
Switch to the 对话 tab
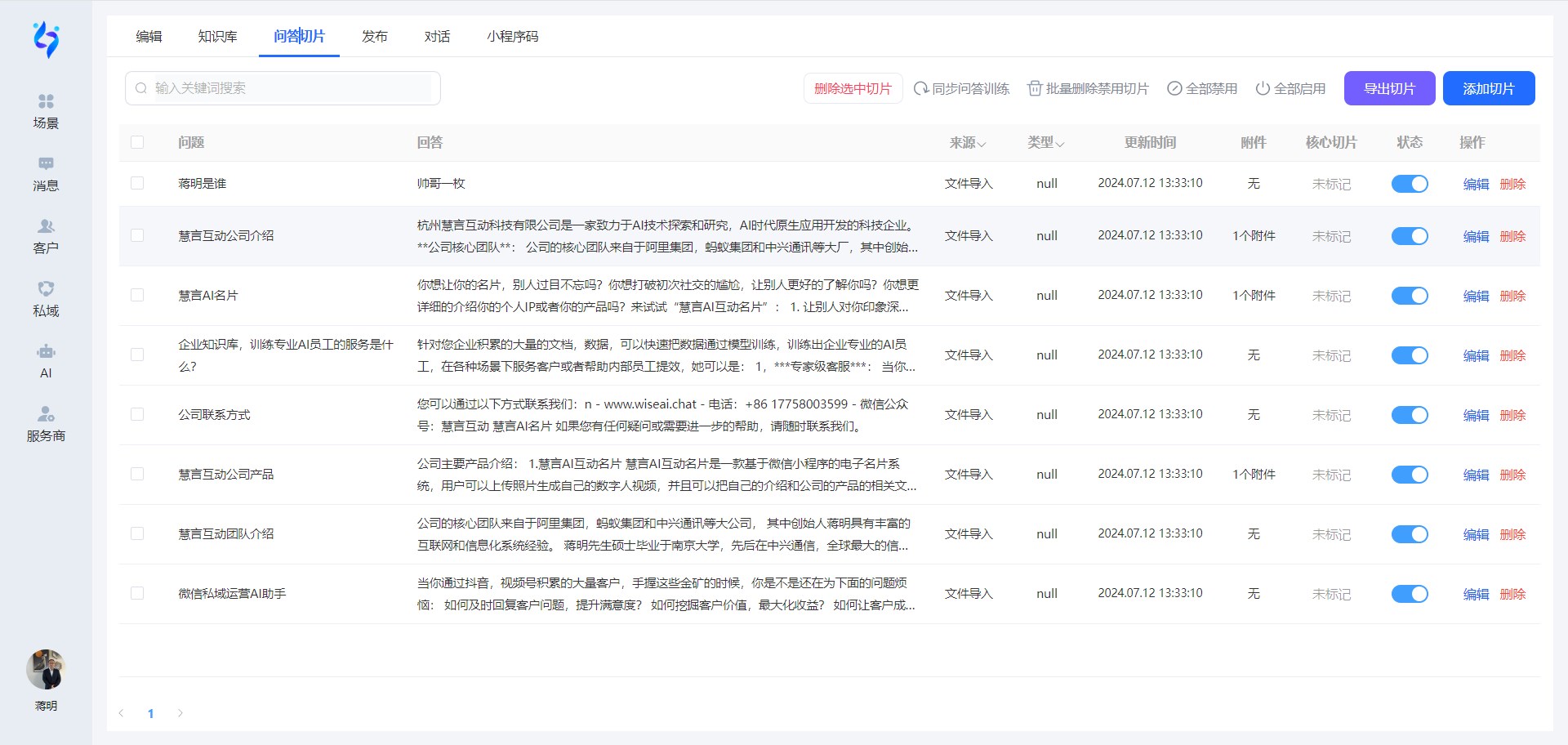[437, 37]
